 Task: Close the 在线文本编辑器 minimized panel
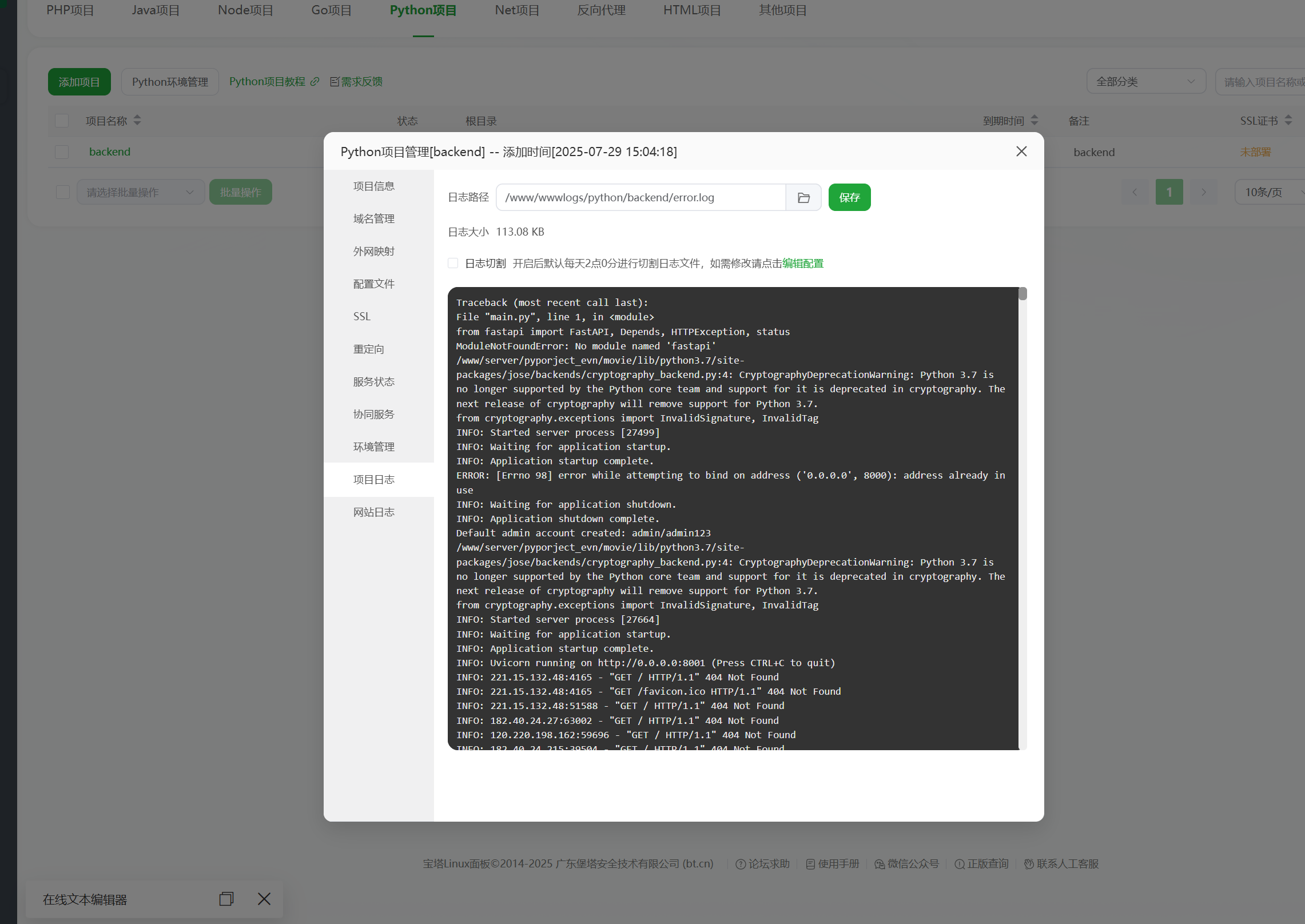[264, 899]
